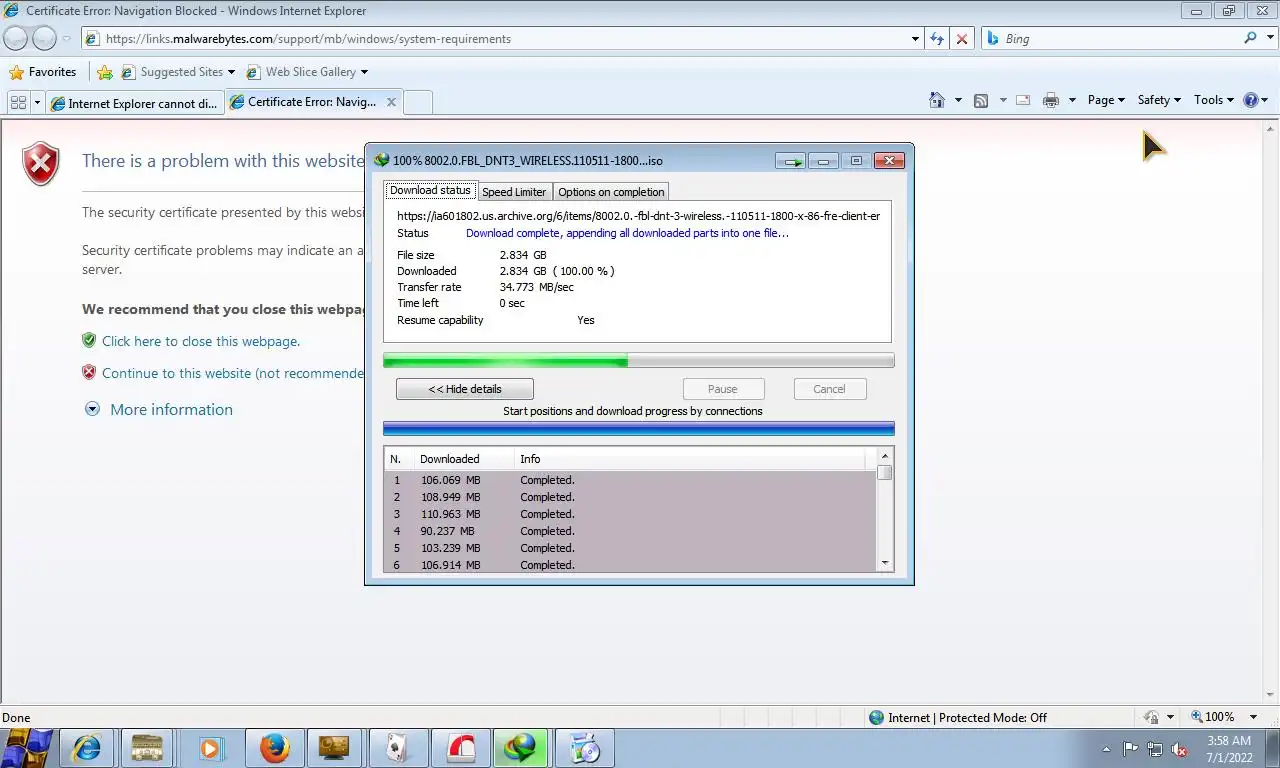Click the address bar URL field
Screen dimensions: 1280x768
point(496,38)
